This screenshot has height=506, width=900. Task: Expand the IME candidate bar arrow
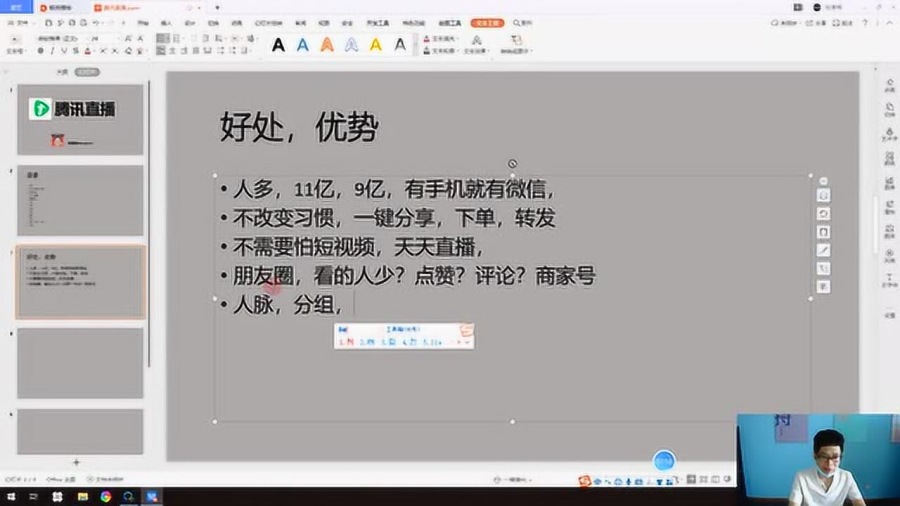tap(466, 342)
